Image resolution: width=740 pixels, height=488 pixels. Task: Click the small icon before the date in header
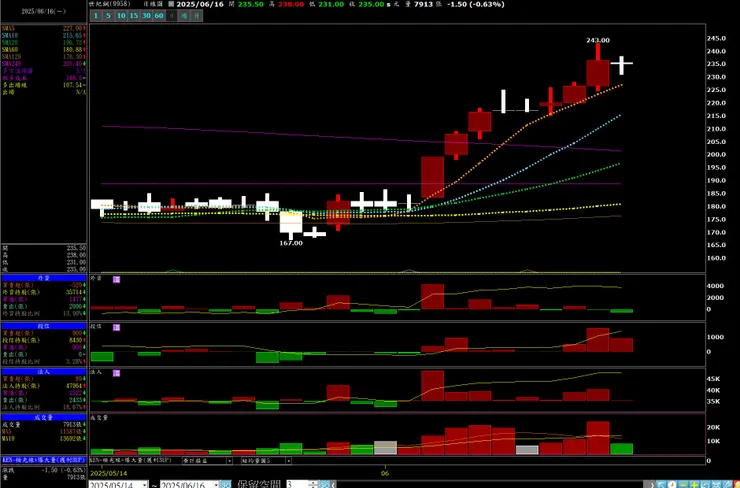tap(171, 4)
